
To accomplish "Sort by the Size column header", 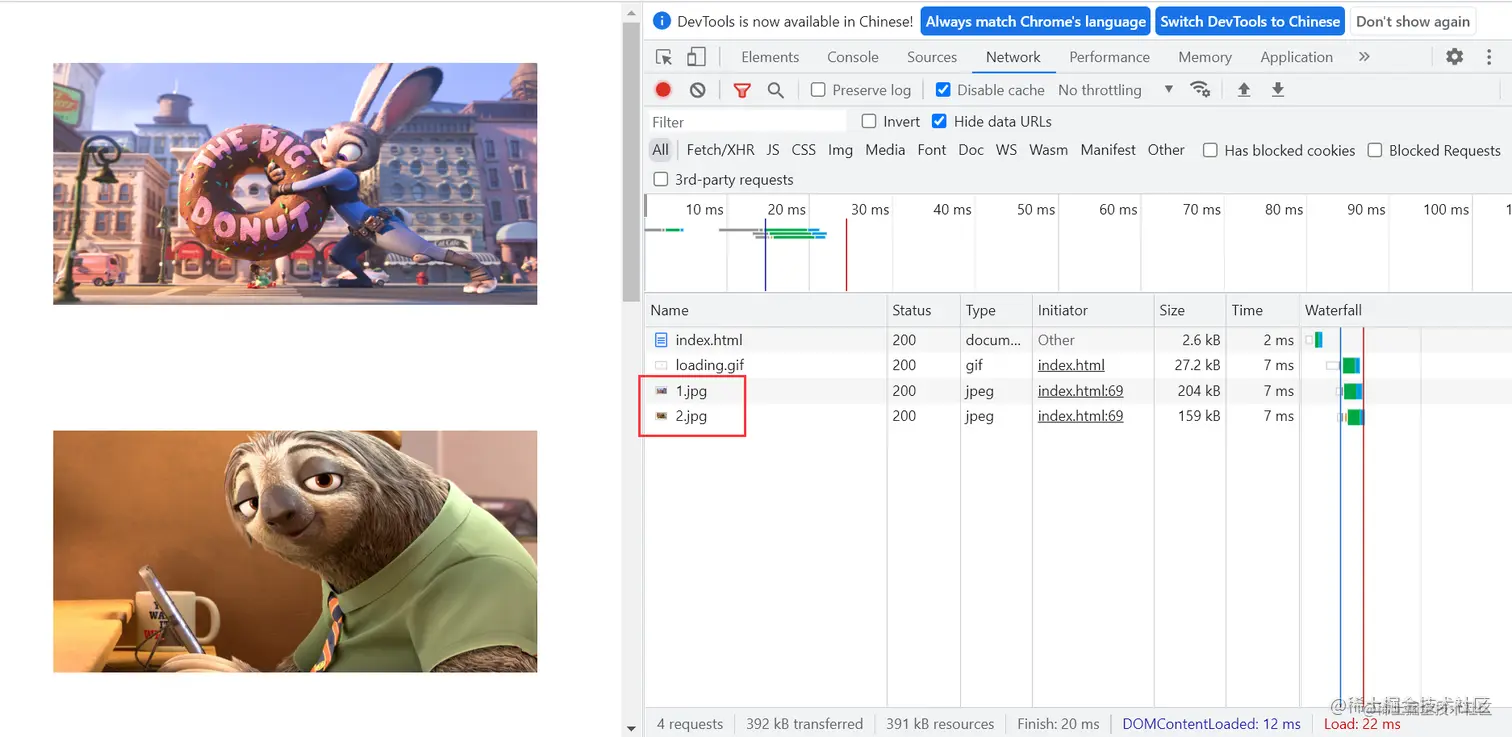I will [x=1189, y=310].
